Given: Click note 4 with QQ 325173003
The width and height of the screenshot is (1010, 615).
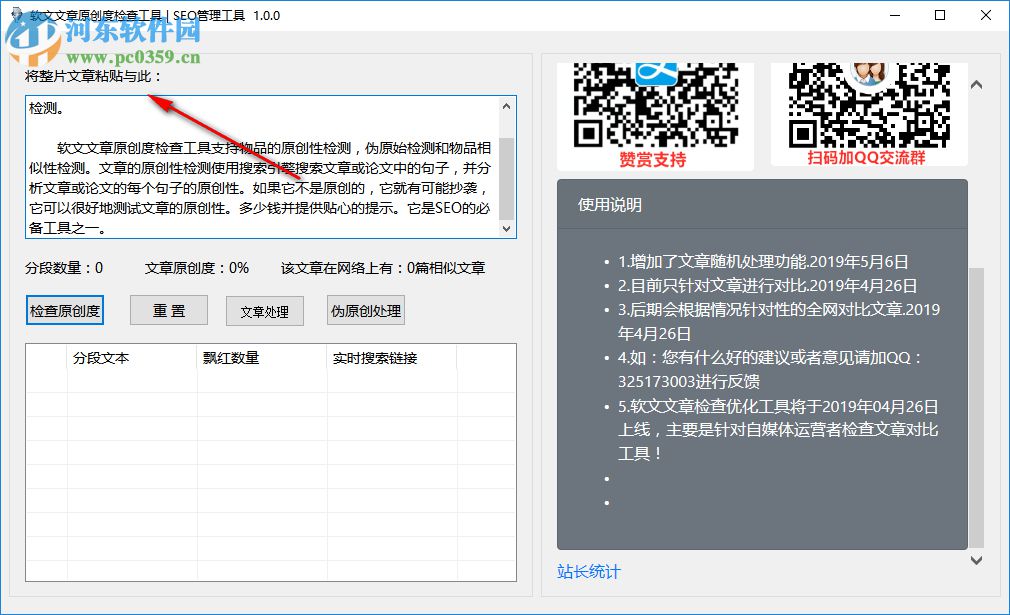Looking at the screenshot, I should tap(770, 369).
